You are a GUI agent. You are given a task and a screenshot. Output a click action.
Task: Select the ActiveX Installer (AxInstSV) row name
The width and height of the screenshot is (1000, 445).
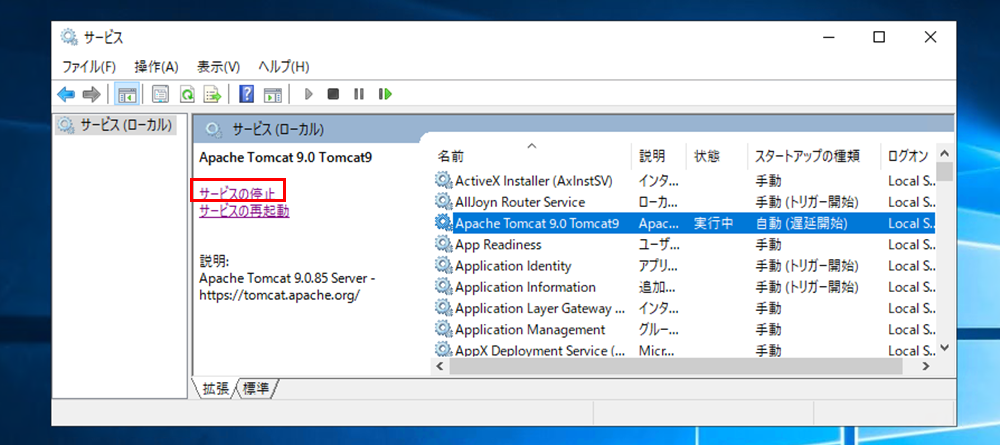tap(534, 180)
